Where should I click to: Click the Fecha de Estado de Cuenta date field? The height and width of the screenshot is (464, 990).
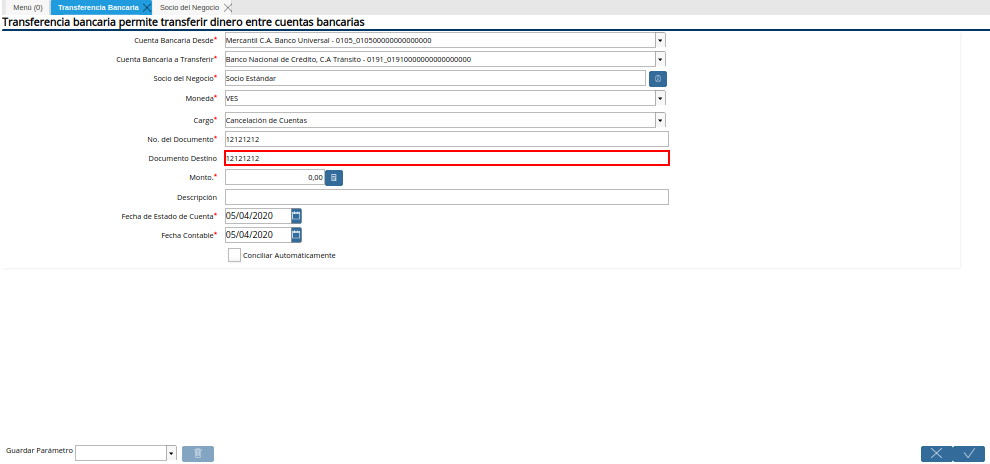click(258, 216)
